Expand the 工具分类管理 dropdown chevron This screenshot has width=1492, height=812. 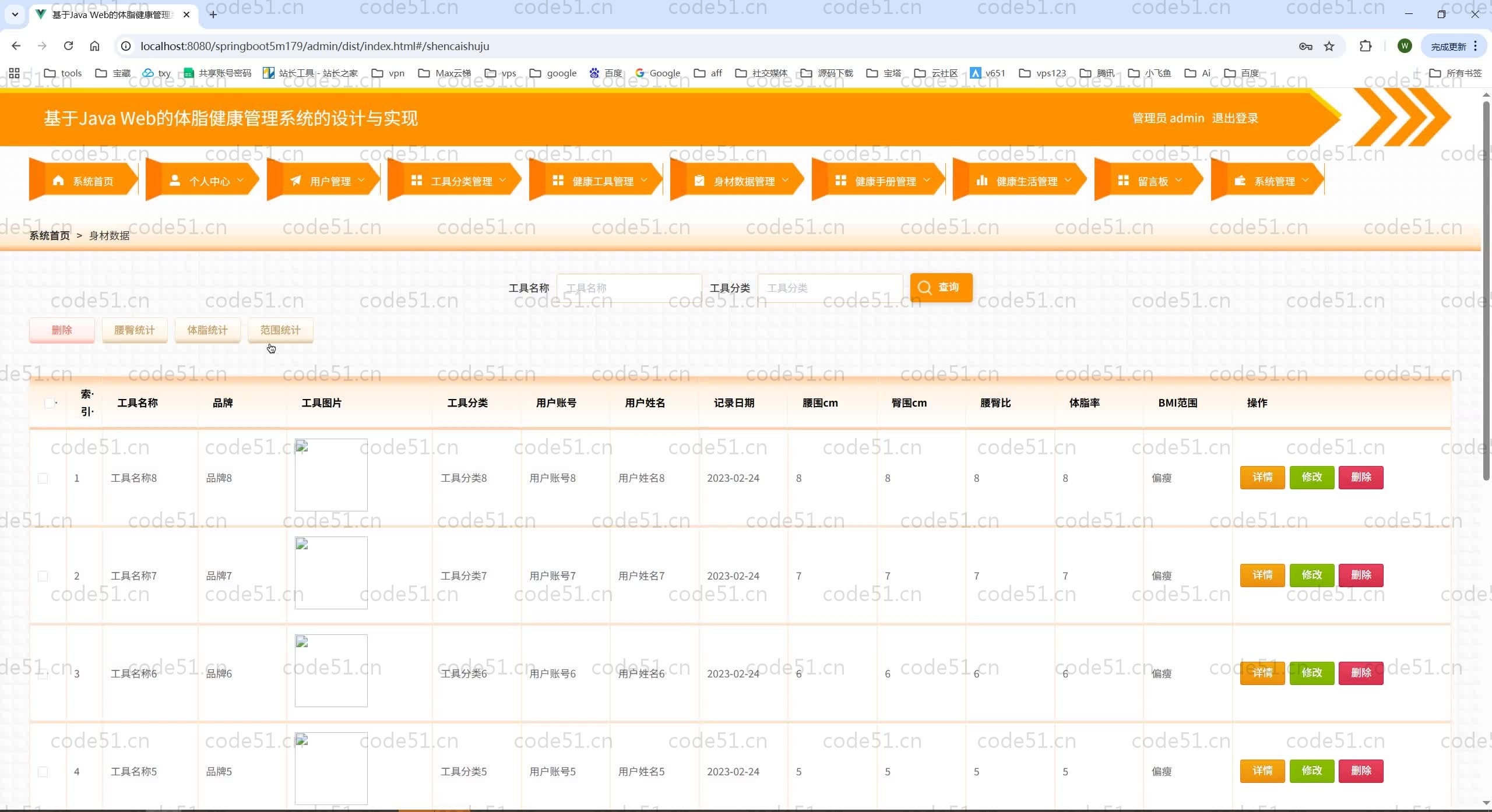503,181
